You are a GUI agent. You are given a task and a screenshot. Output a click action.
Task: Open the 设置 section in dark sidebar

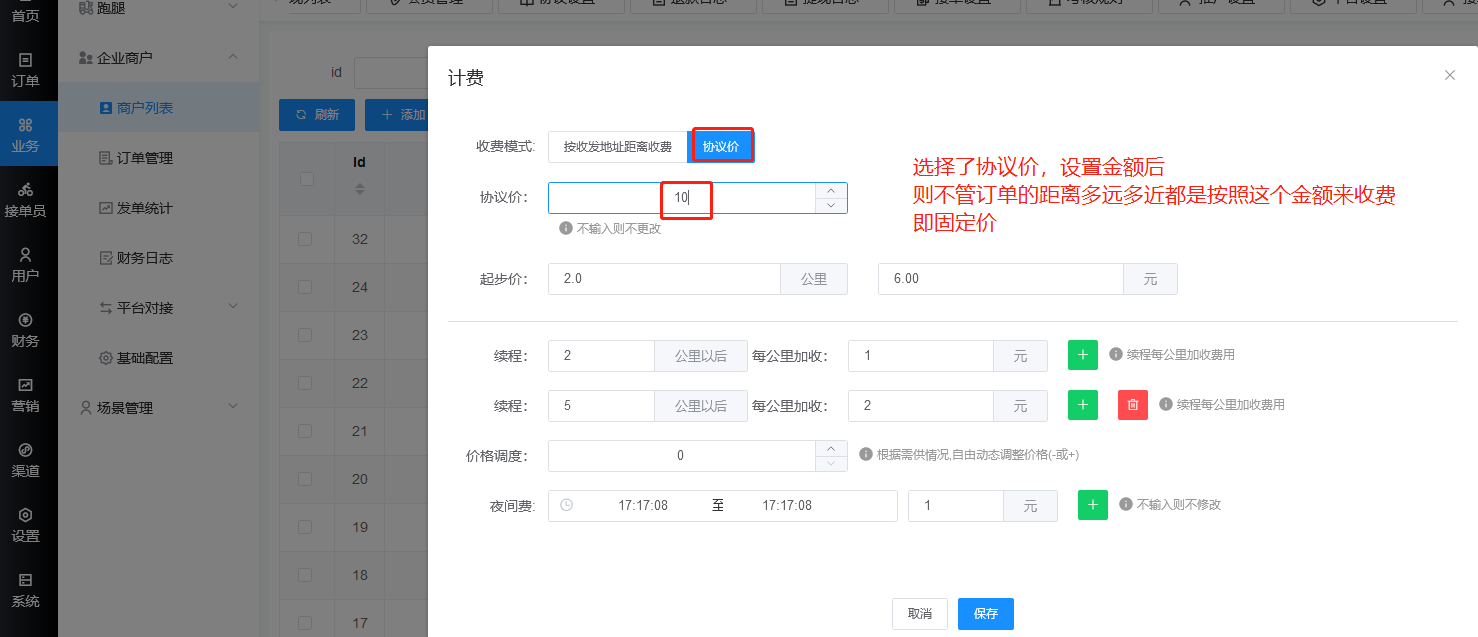click(x=28, y=525)
